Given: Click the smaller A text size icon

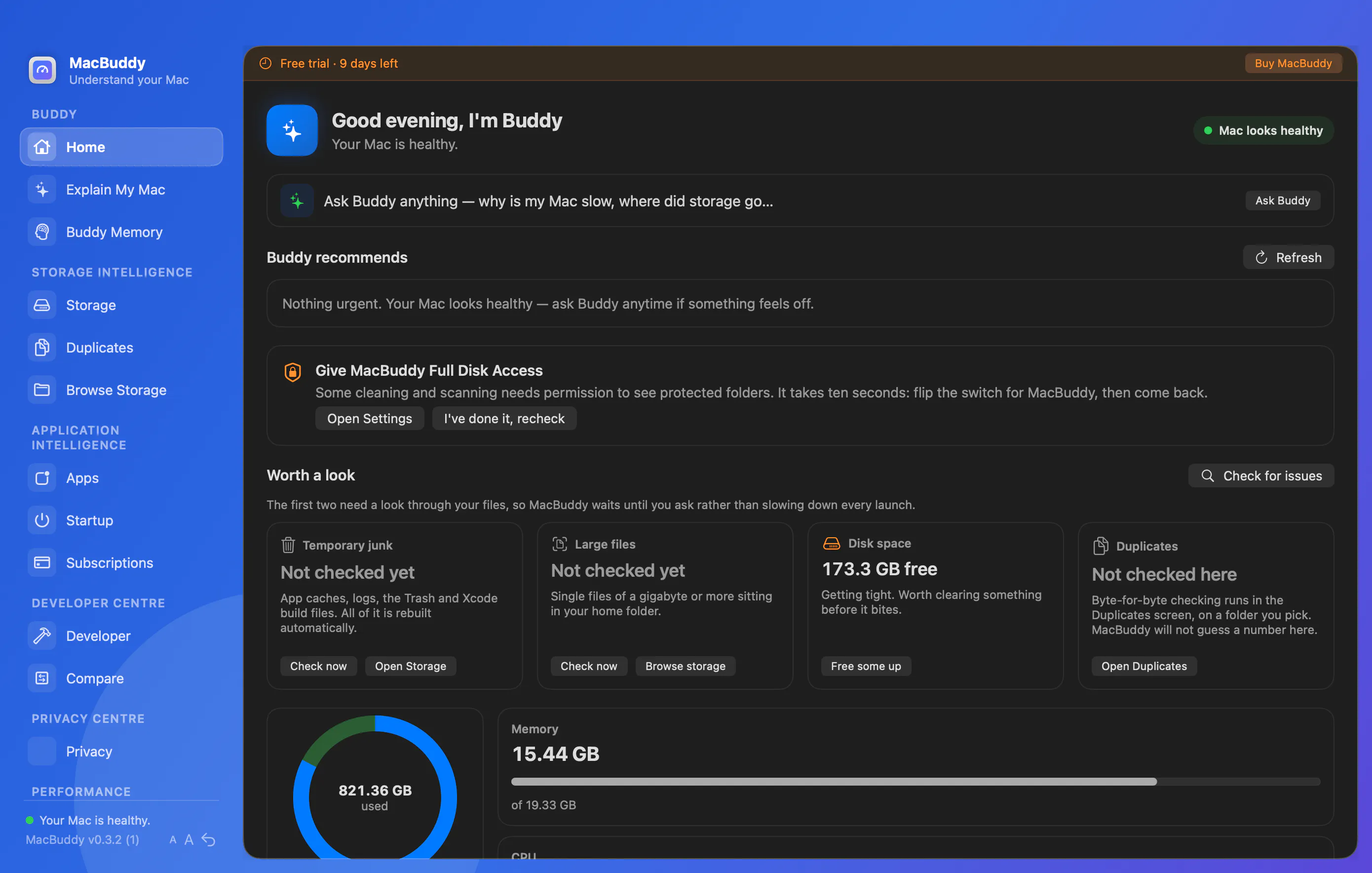Looking at the screenshot, I should tap(173, 839).
